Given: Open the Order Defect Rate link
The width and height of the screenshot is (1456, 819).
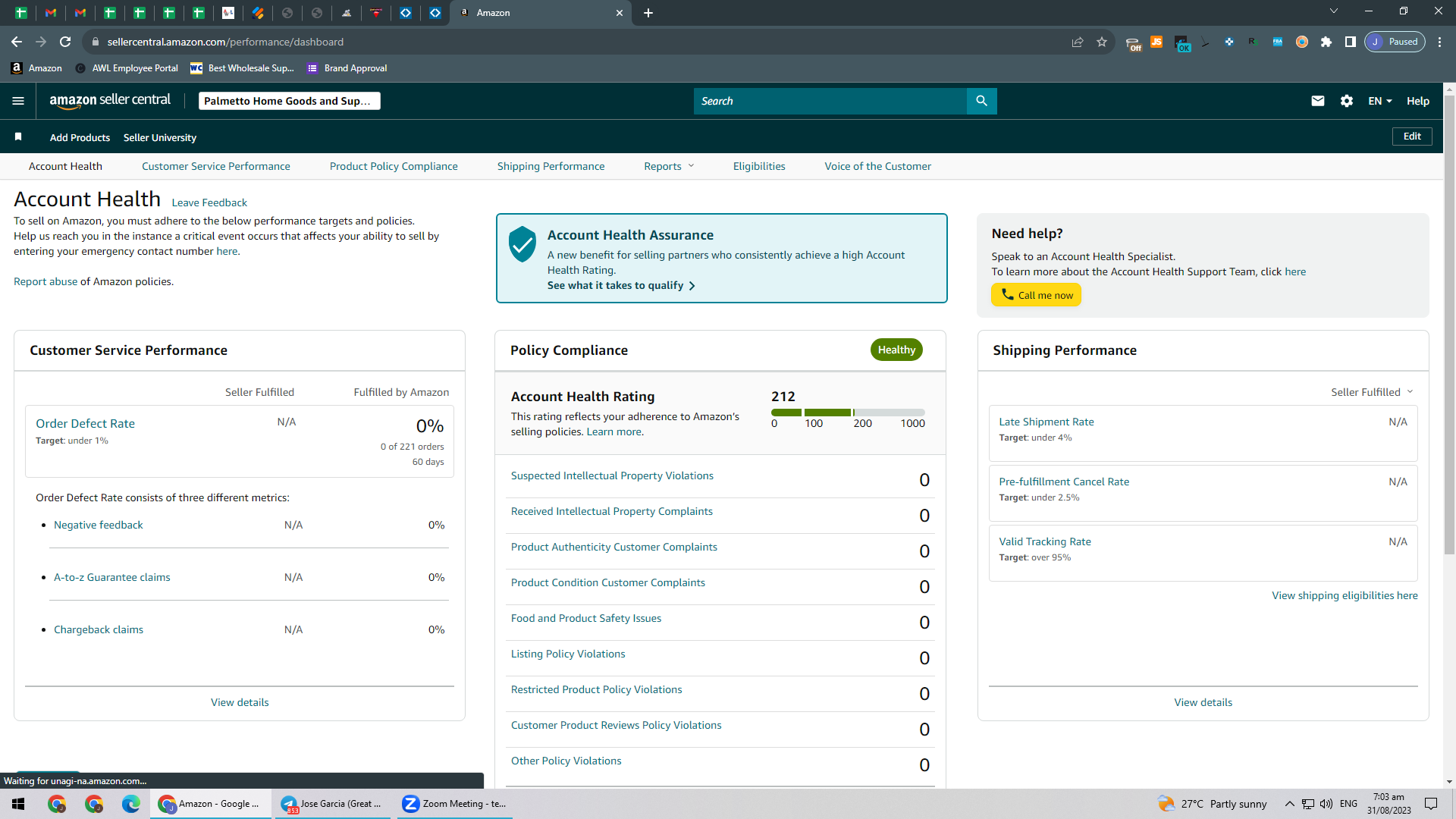Looking at the screenshot, I should tap(85, 423).
